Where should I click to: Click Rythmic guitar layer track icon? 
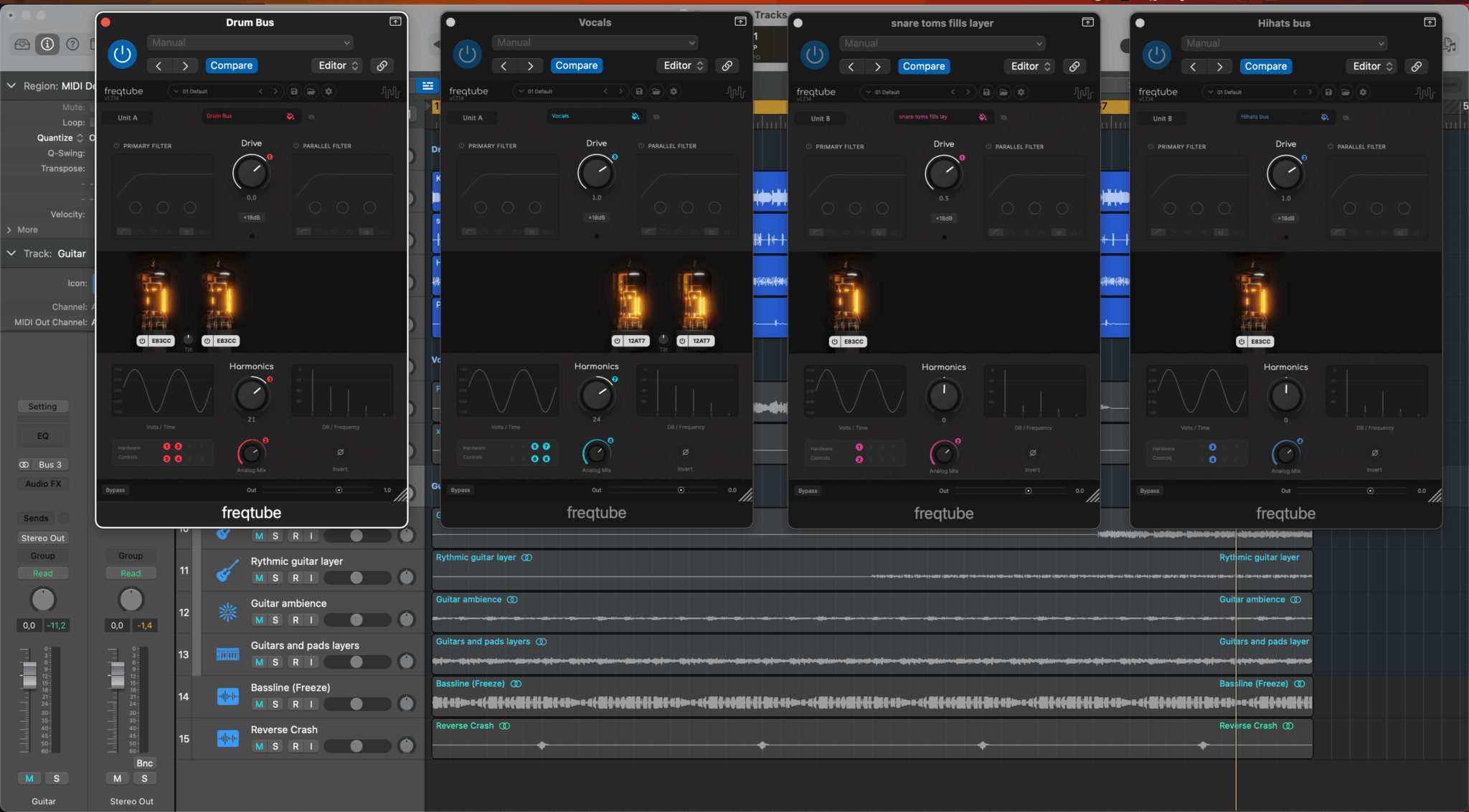pos(227,571)
